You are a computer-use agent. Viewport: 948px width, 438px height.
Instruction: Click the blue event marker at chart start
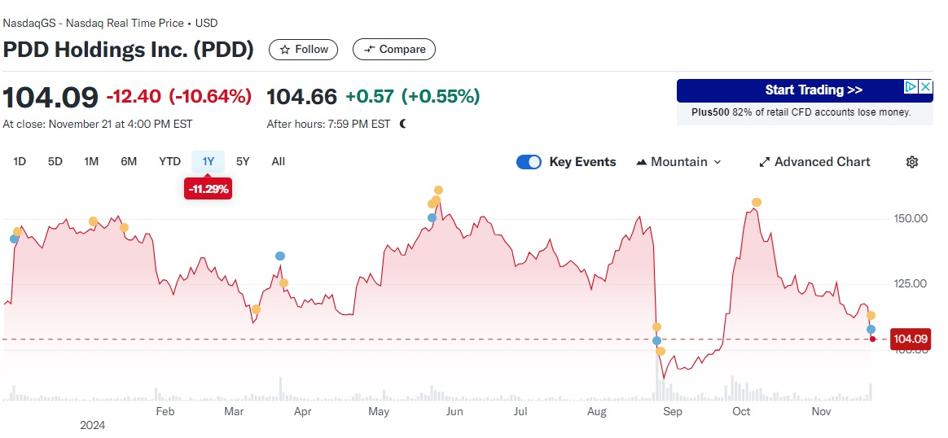click(14, 239)
